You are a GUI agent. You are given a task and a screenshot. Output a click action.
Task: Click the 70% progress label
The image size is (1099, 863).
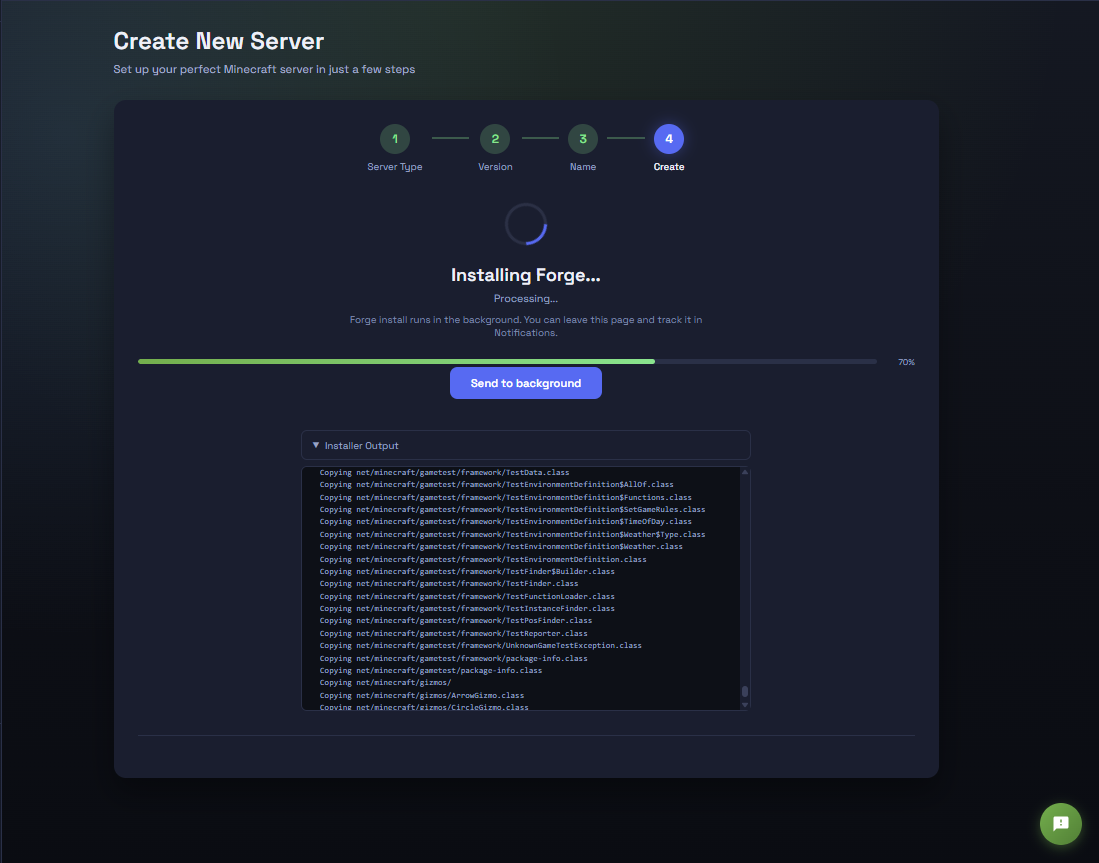click(x=905, y=362)
